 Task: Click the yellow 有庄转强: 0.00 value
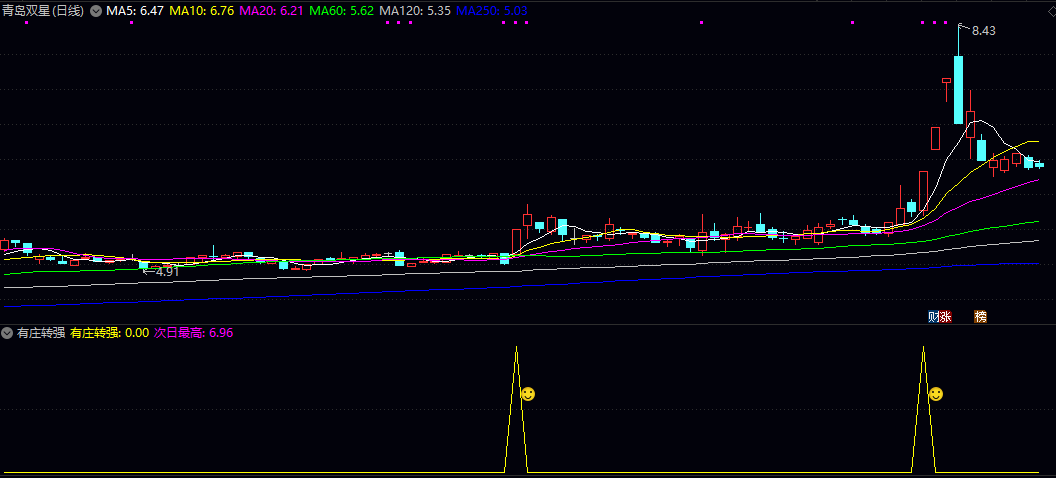[x=110, y=333]
